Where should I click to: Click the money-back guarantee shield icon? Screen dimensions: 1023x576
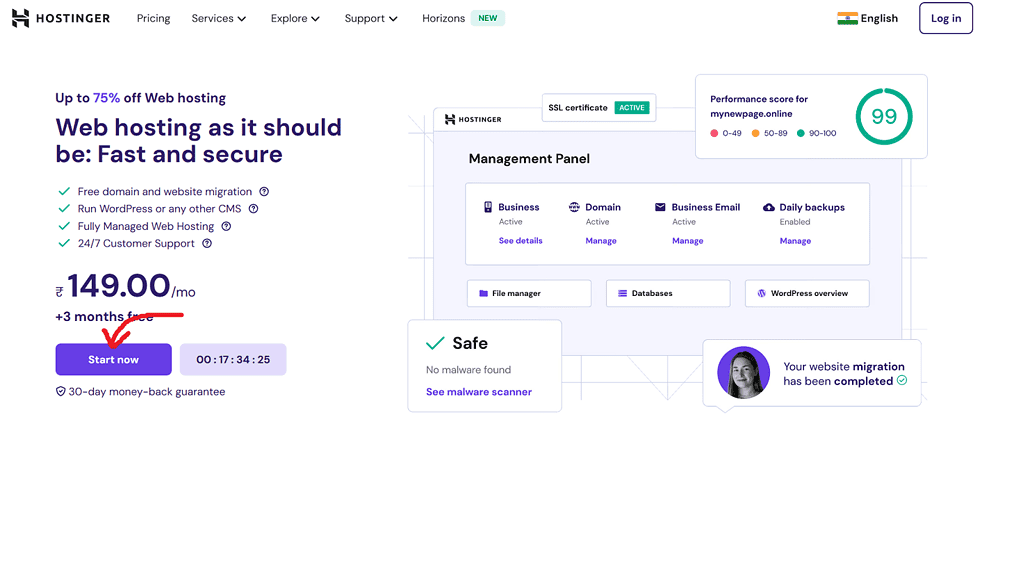pos(60,392)
